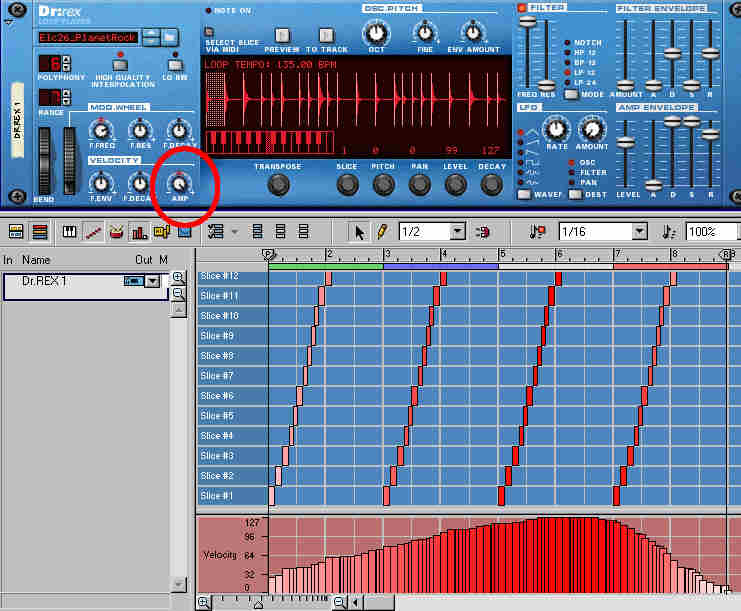
Task: Open the Dr.REX browse patch folder button
Action: click(170, 37)
